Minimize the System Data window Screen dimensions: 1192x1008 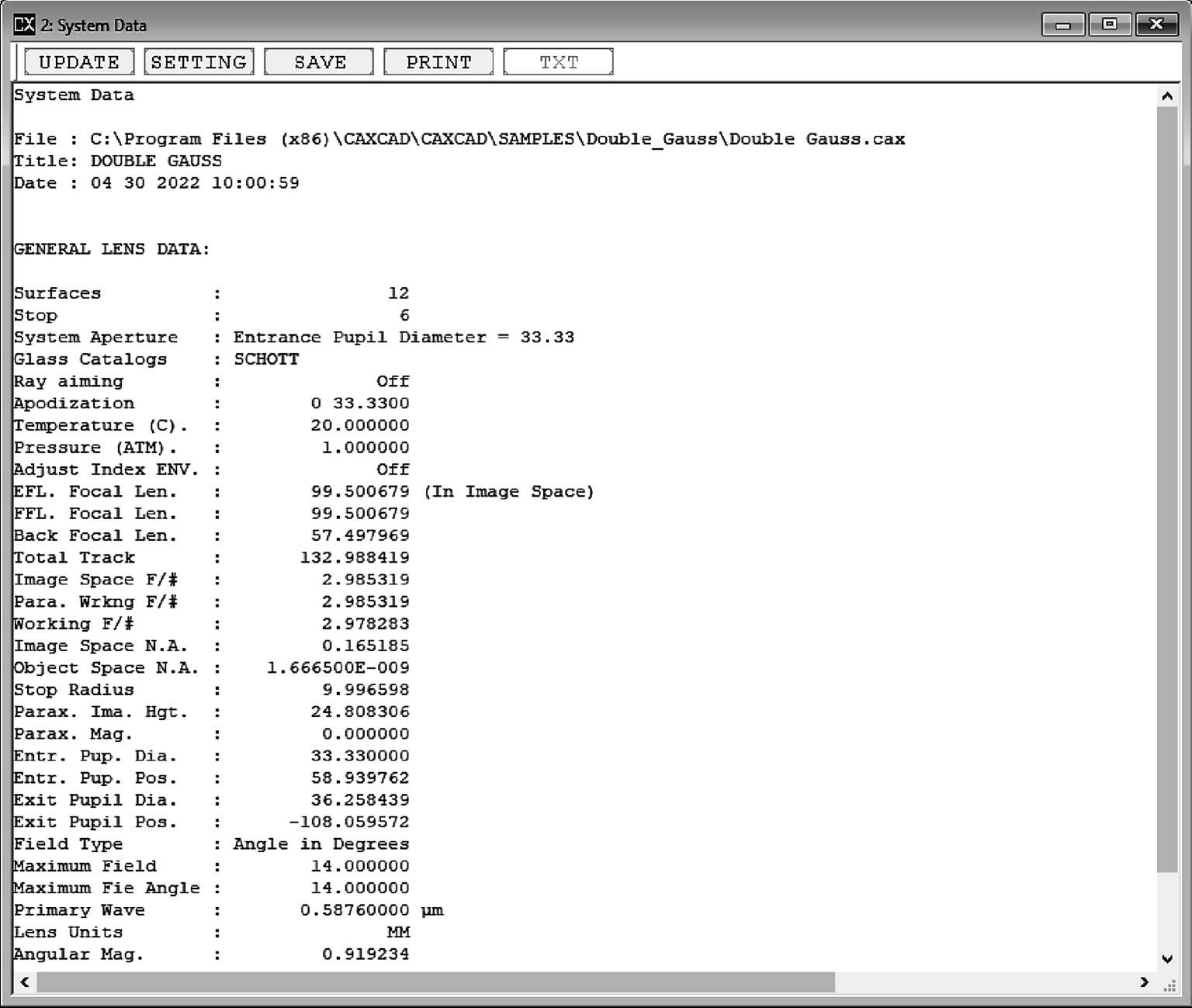[1063, 25]
